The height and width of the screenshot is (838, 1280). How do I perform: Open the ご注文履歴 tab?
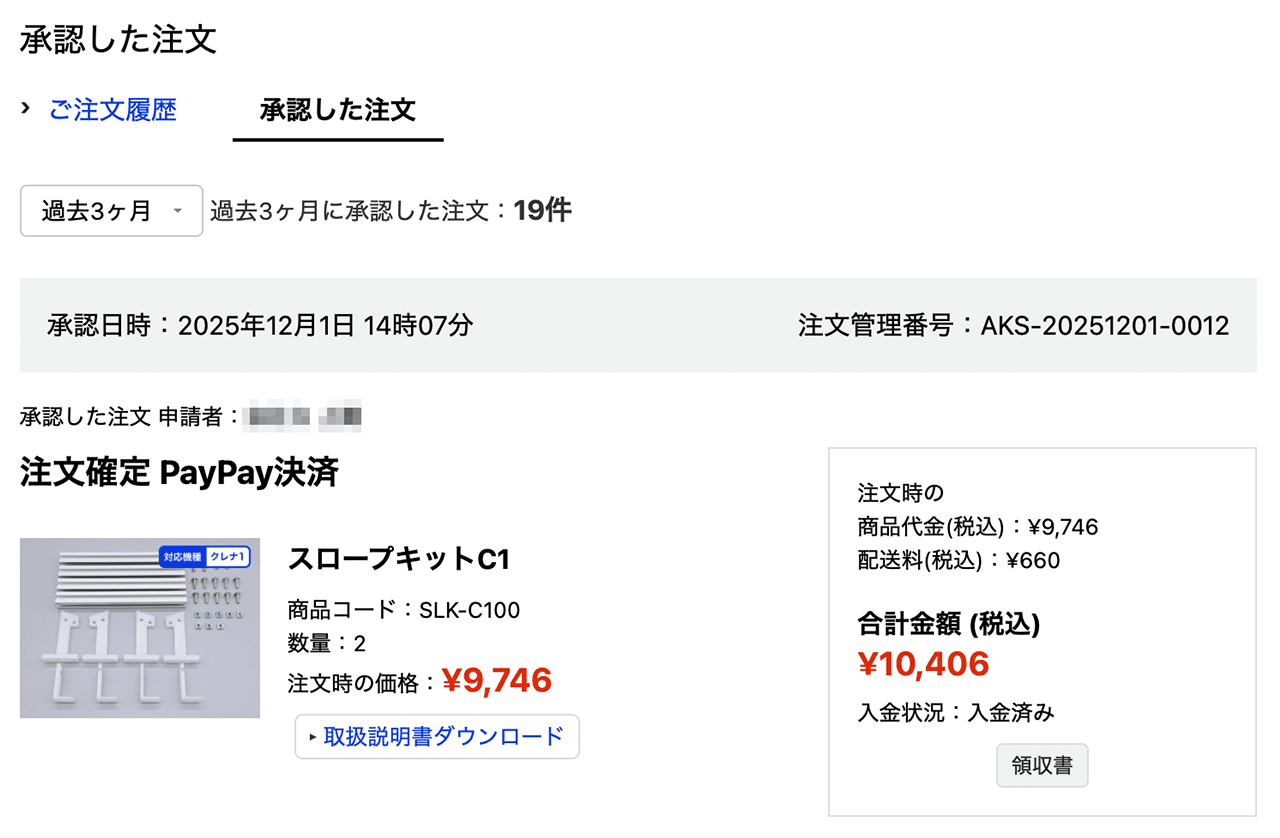113,110
